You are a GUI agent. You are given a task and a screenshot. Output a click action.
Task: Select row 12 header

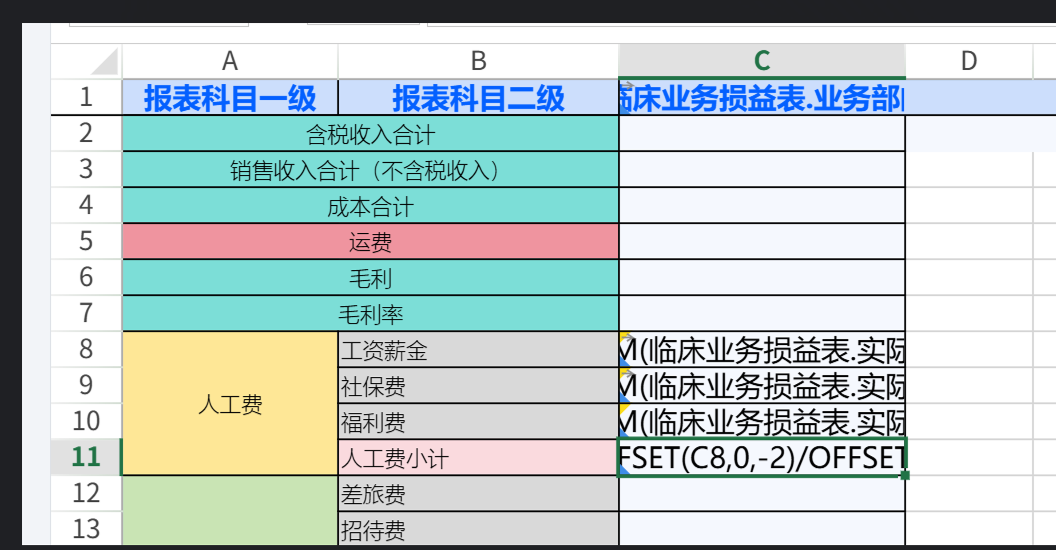coord(86,493)
